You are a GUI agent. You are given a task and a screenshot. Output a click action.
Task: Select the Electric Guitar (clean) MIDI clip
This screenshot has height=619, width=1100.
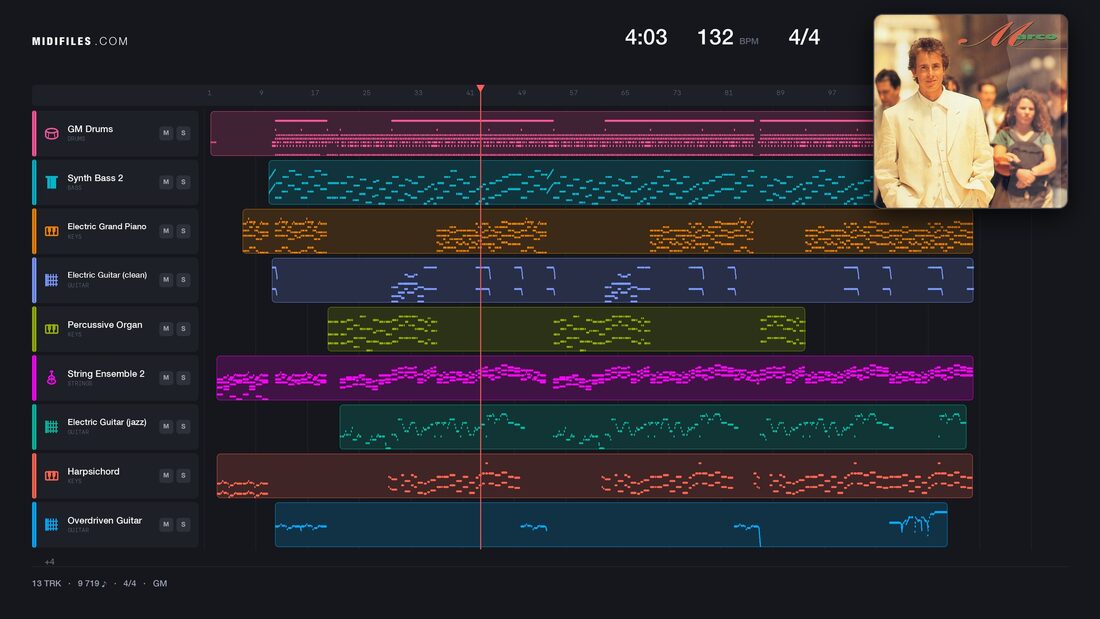(622, 280)
